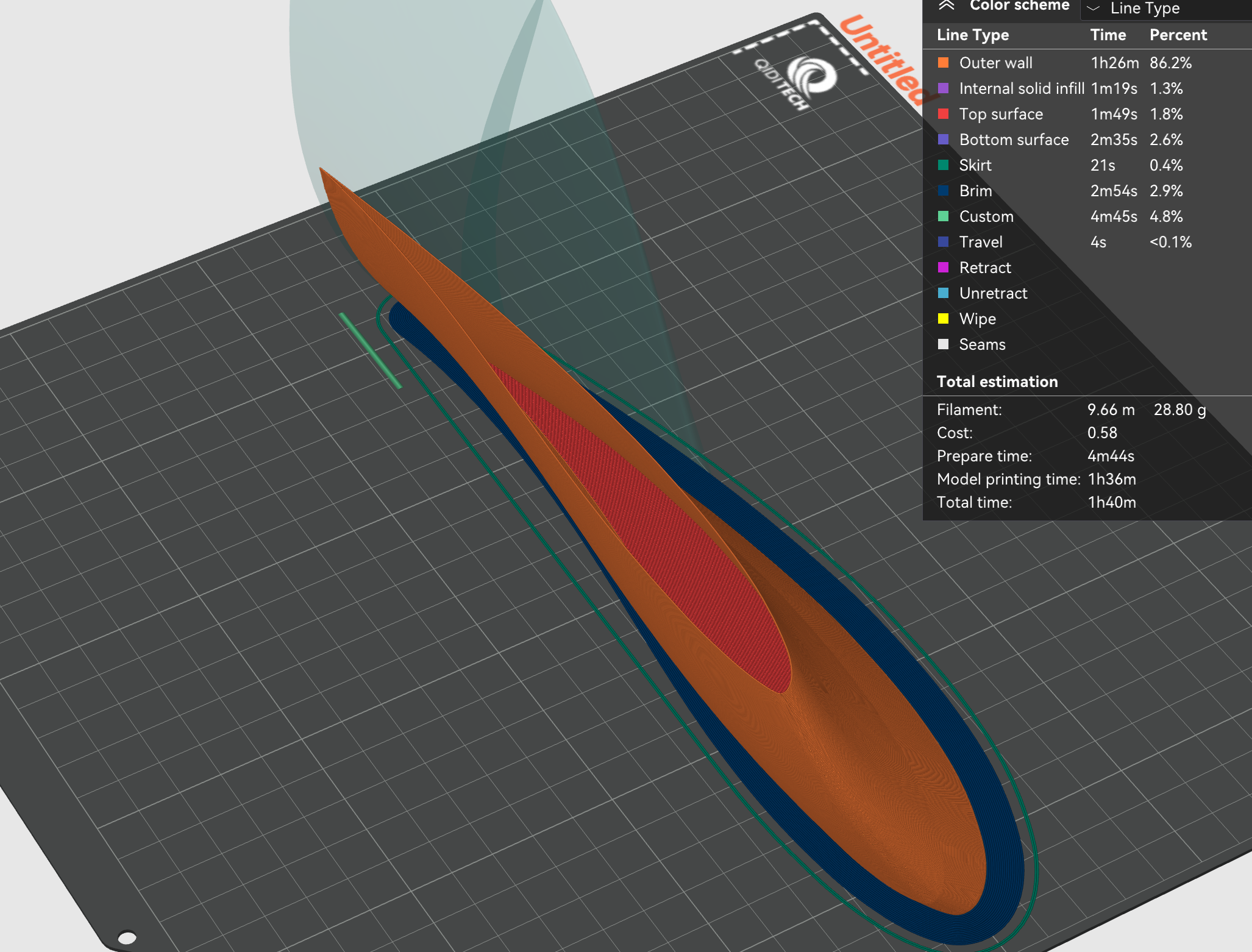Viewport: 1252px width, 952px height.
Task: Click the Total estimation heading
Action: pos(997,382)
